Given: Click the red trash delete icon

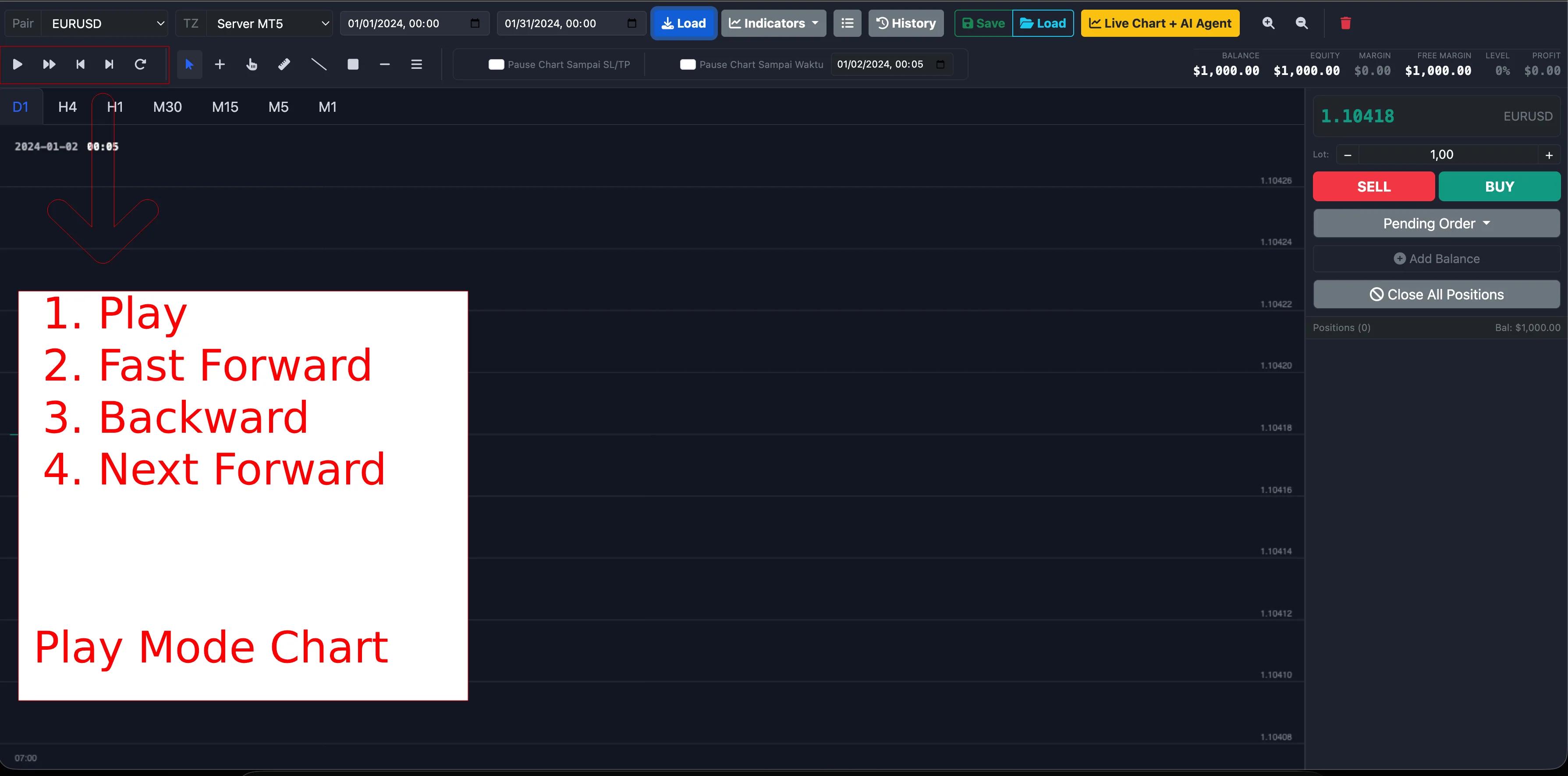Looking at the screenshot, I should [1345, 23].
